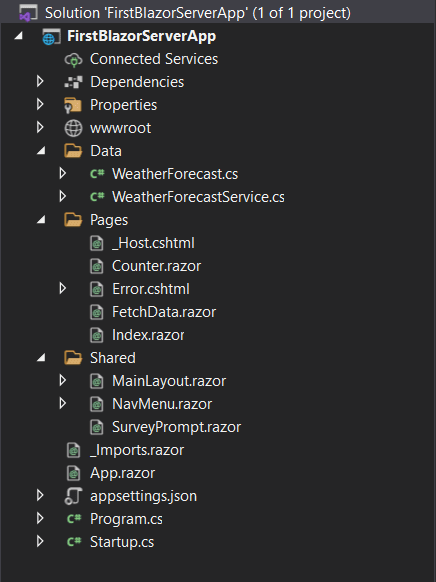Expand the appsettings.json node
Viewport: 436px width, 582px height.
40,496
